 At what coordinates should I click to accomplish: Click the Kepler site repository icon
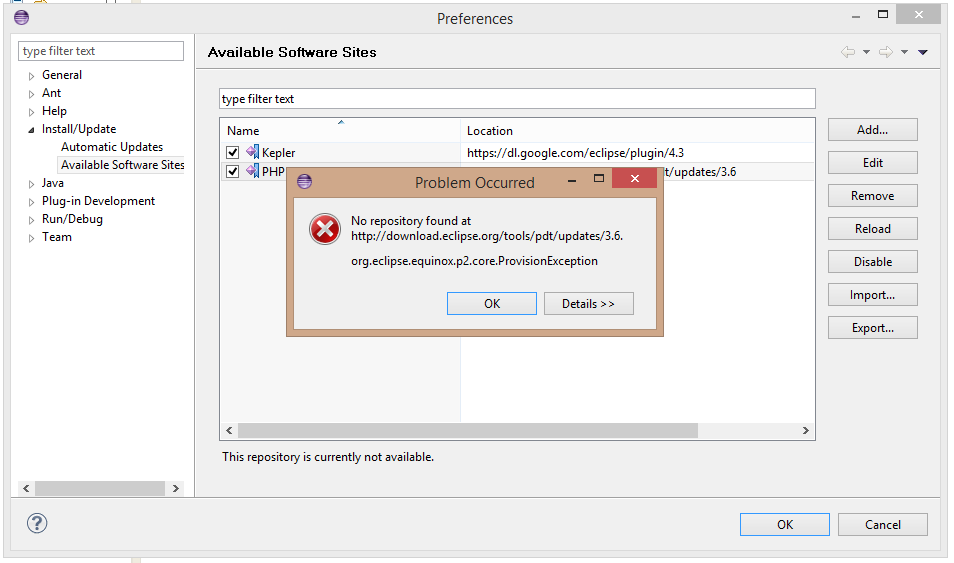(252, 152)
